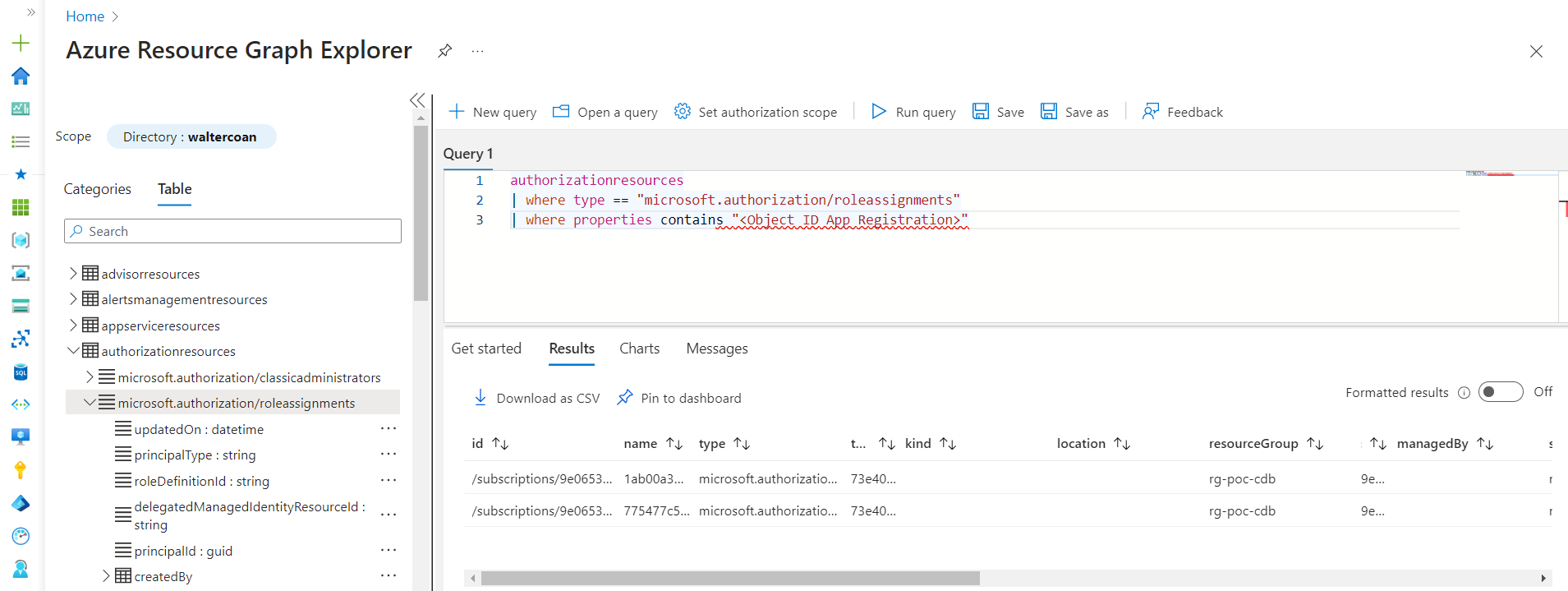1568x591 pixels.
Task: Open ellipsis menu for roleDefinitionId
Action: coord(389,480)
